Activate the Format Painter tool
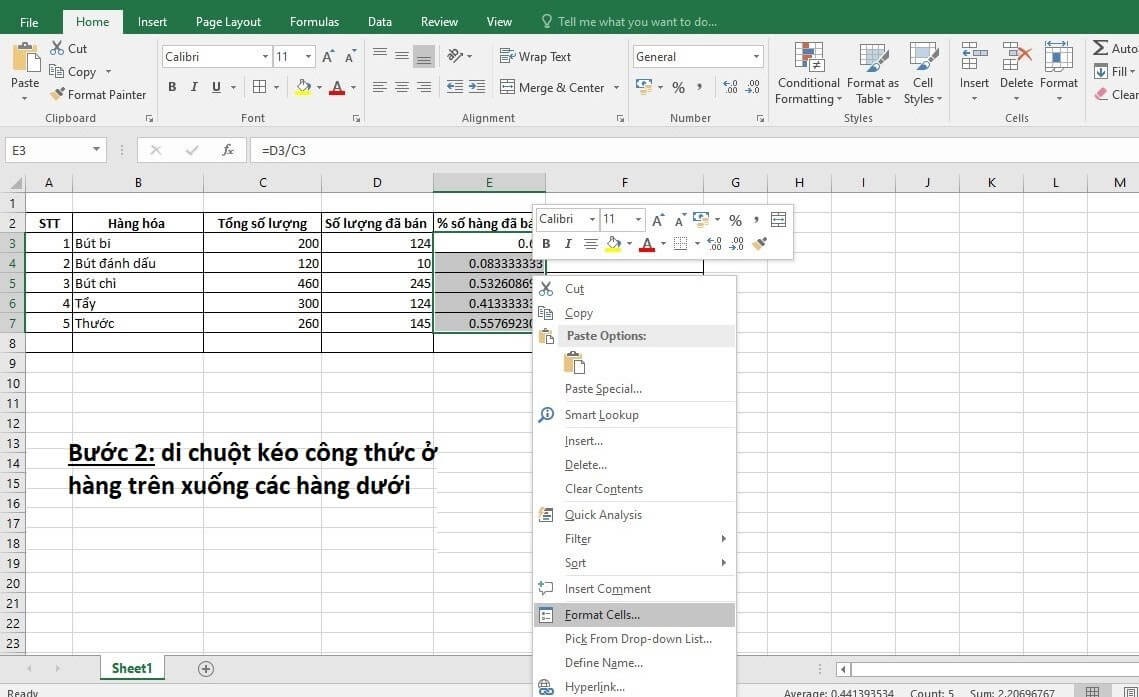 98,94
